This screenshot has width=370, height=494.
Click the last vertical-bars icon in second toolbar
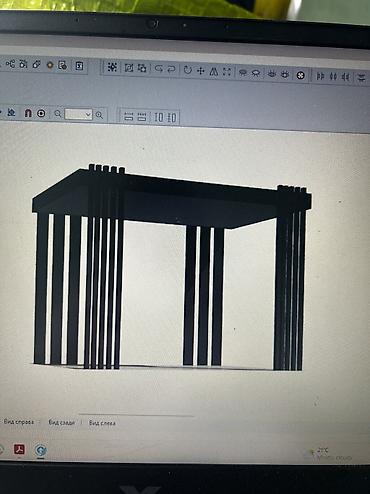pyautogui.click(x=172, y=117)
